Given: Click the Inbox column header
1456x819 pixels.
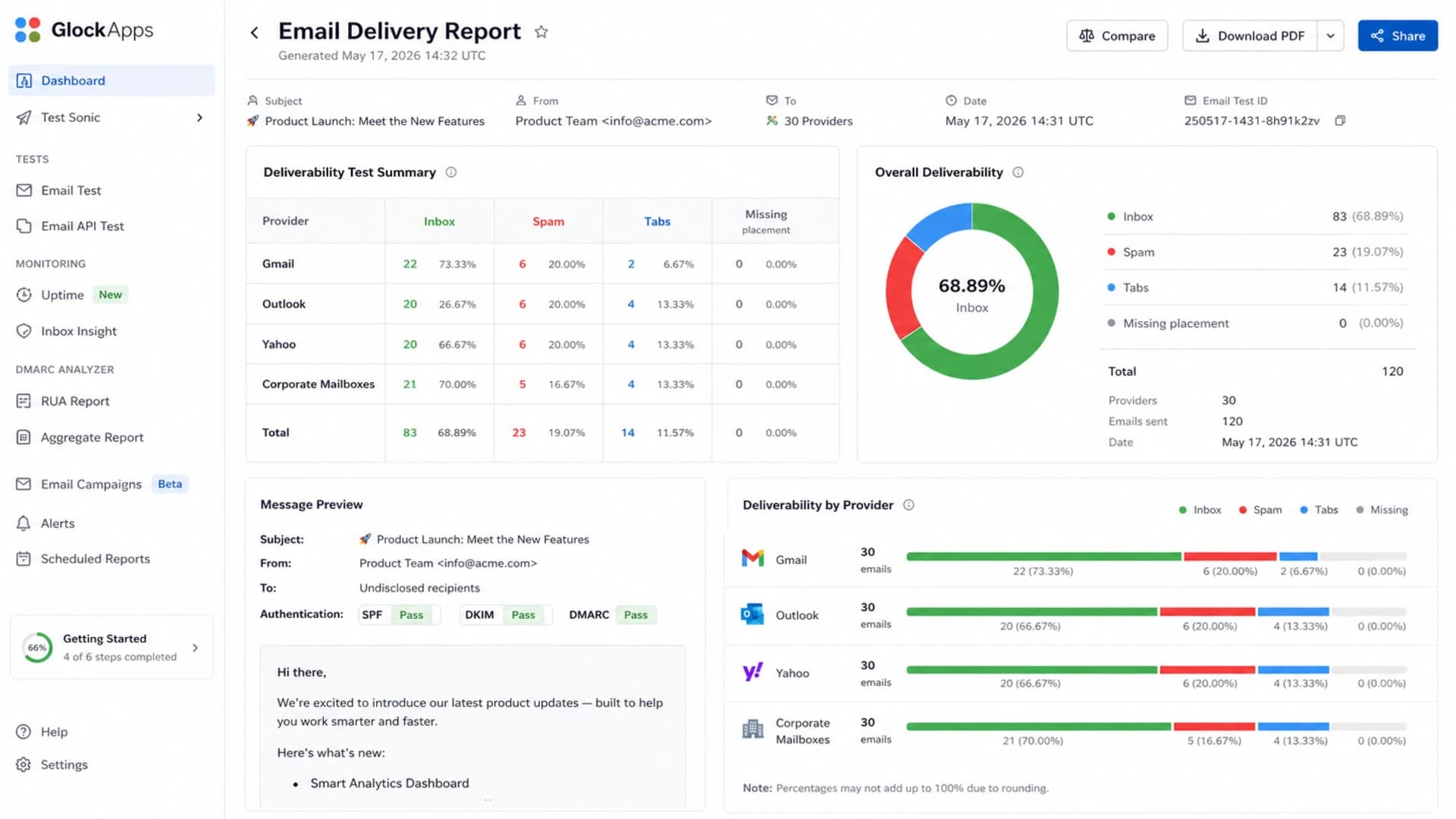Looking at the screenshot, I should coord(439,221).
